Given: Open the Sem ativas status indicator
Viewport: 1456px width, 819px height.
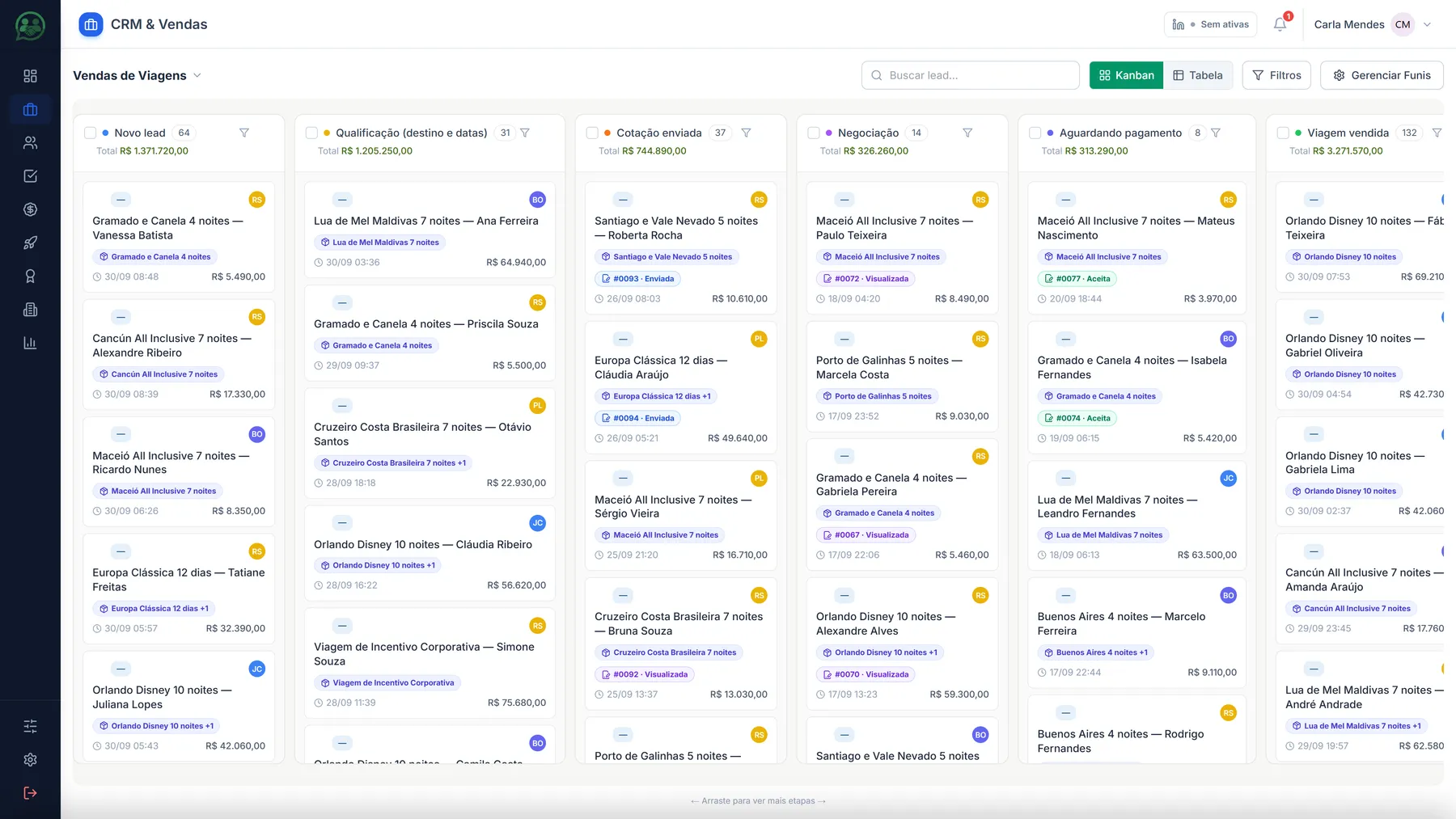Looking at the screenshot, I should click(1210, 24).
